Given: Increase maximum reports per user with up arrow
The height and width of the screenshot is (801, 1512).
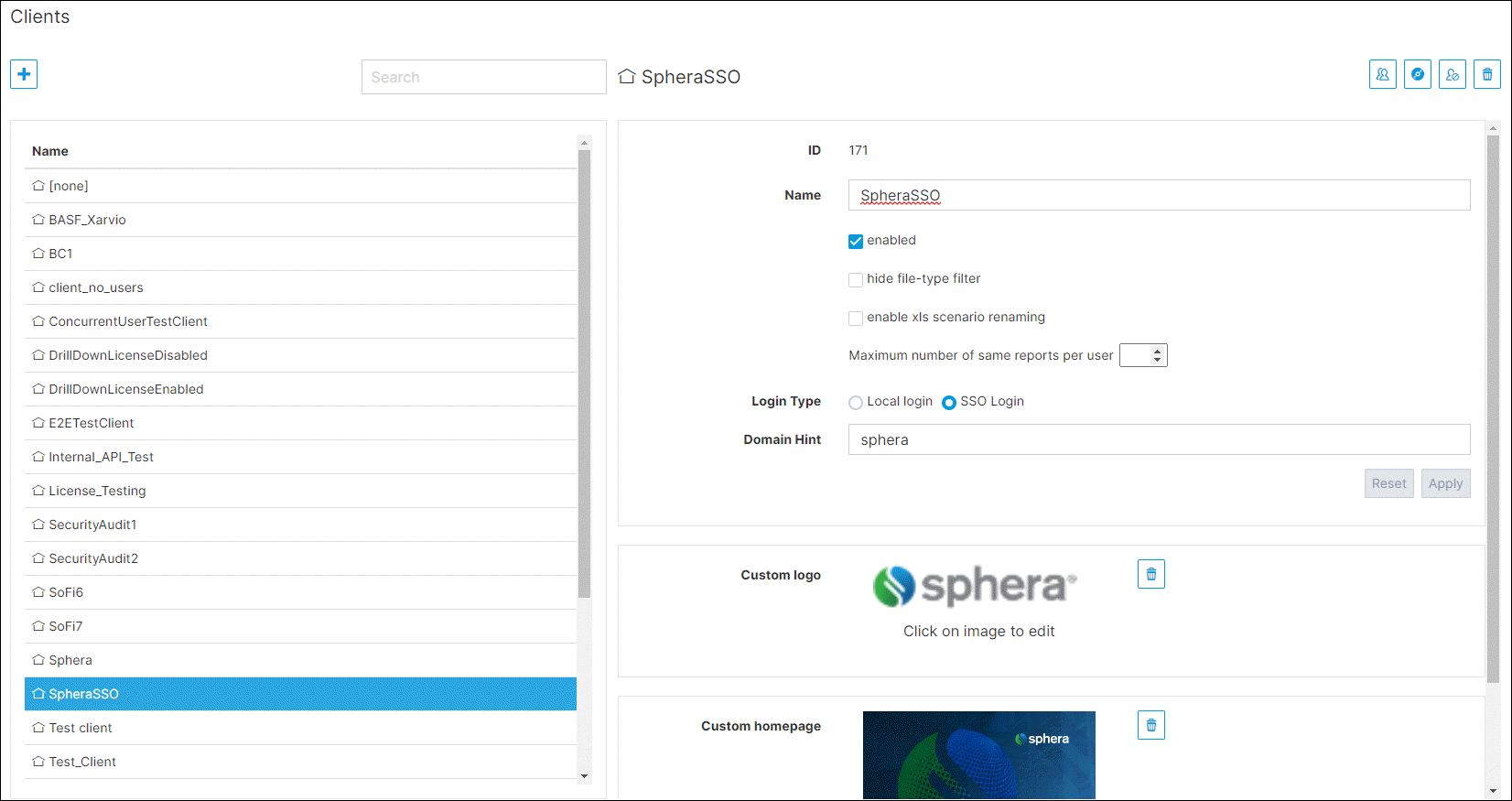Looking at the screenshot, I should (1158, 350).
